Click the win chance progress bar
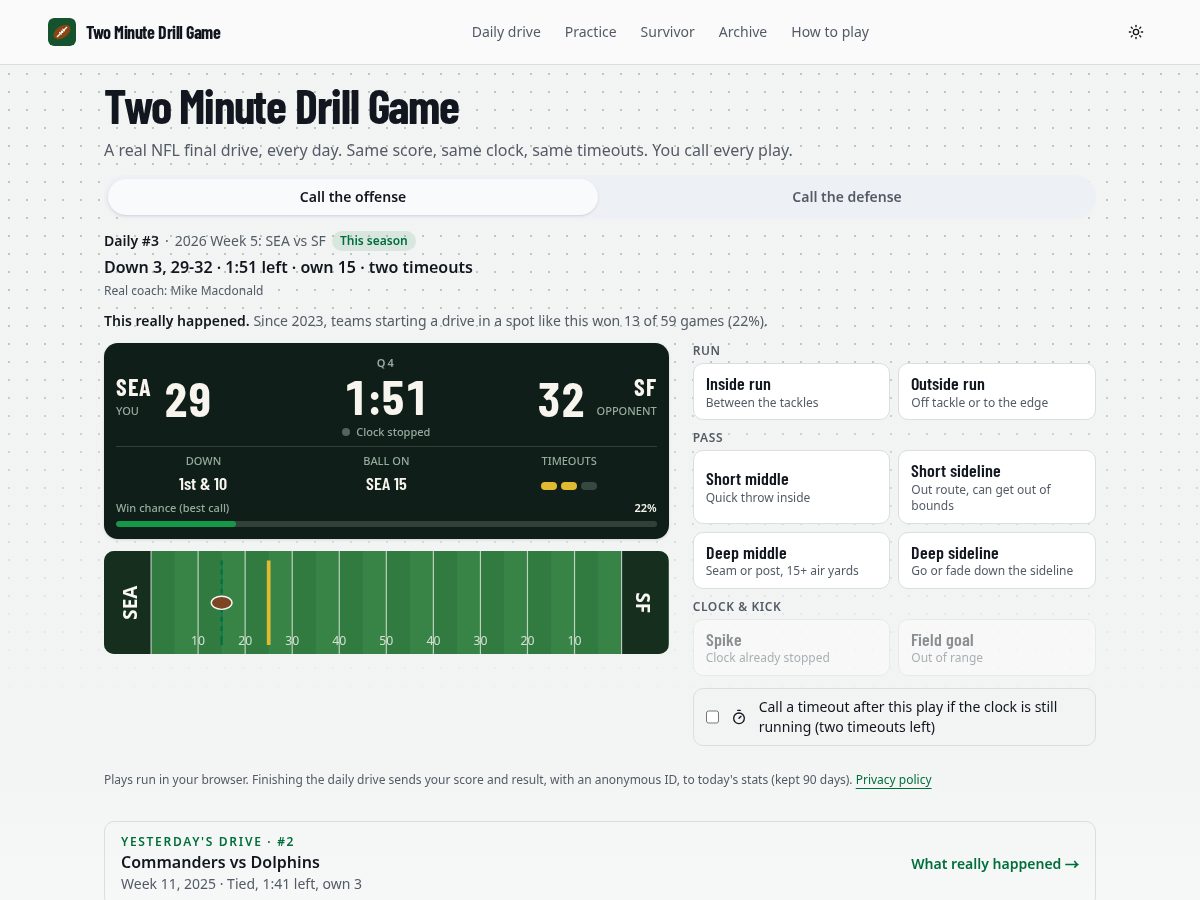The image size is (1200, 900). coord(386,524)
